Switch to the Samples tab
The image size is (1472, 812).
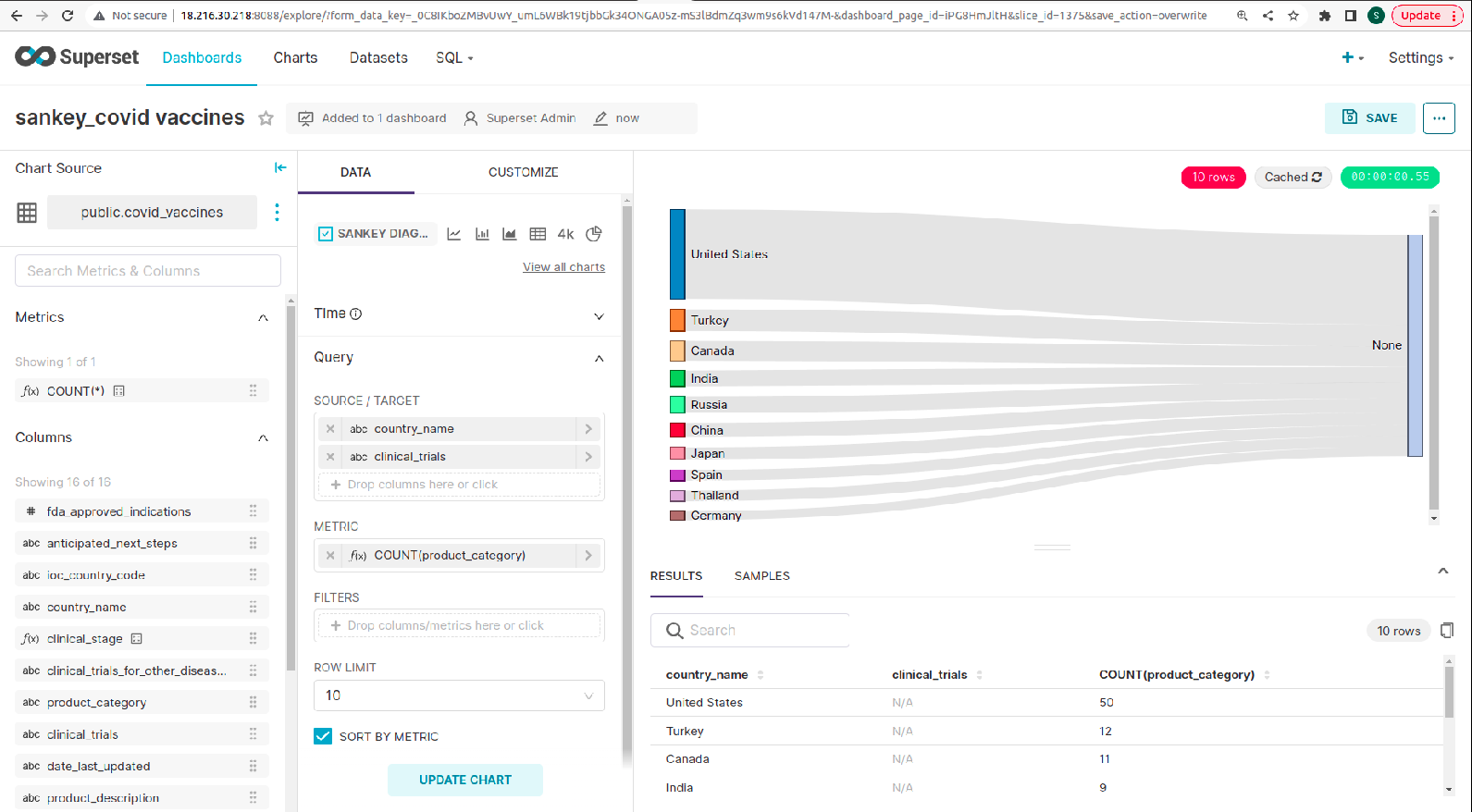762,575
